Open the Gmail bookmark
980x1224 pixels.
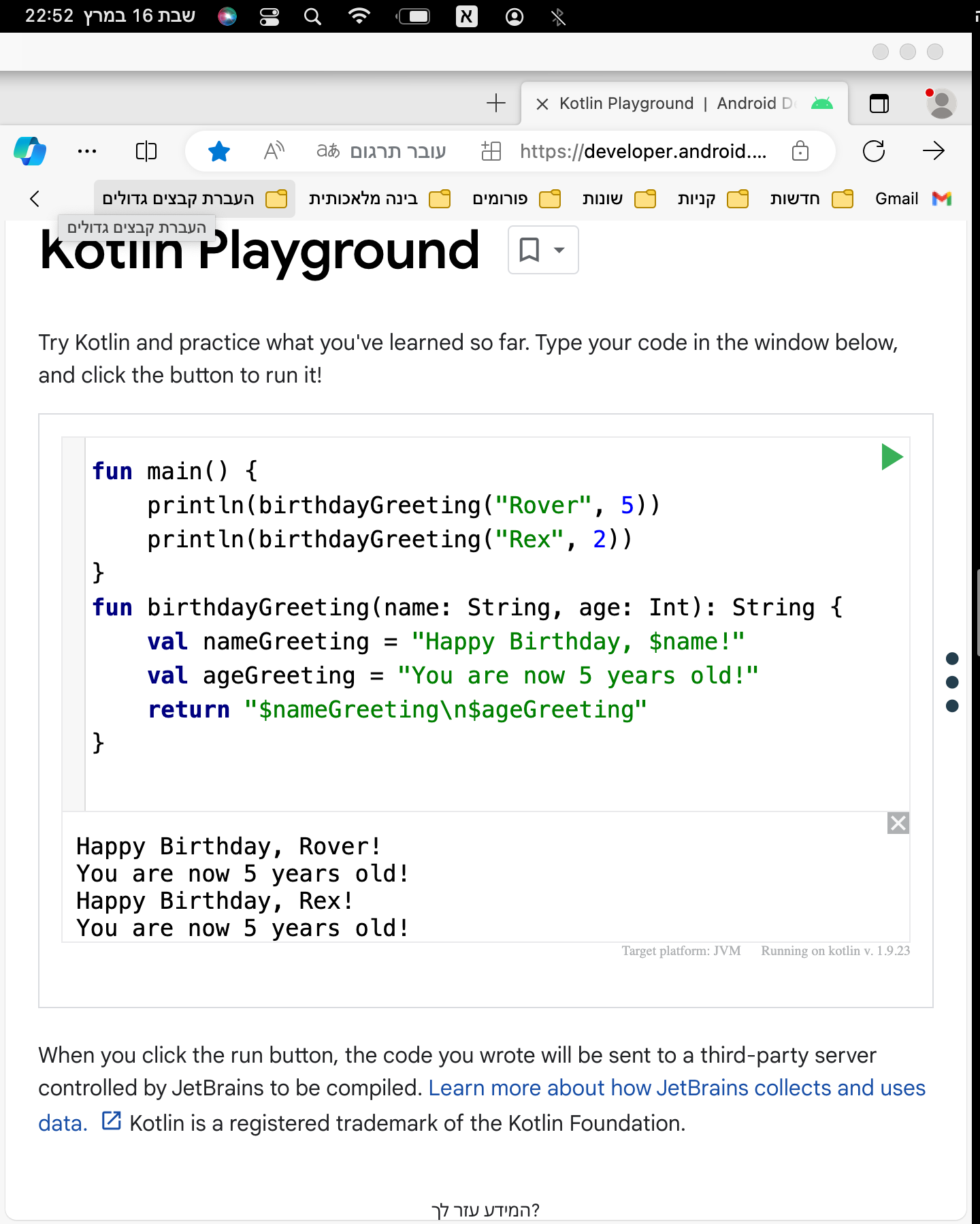(x=913, y=199)
